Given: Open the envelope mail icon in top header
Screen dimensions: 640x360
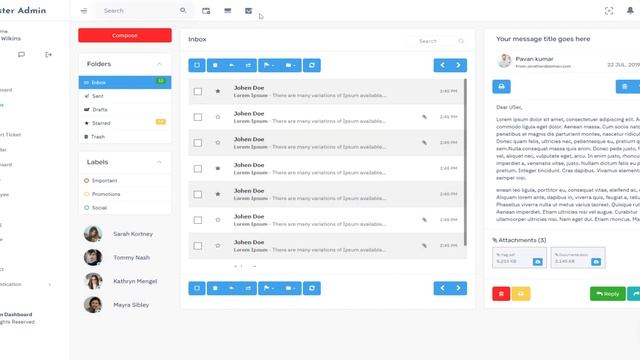Looking at the screenshot, I should click(x=248, y=11).
